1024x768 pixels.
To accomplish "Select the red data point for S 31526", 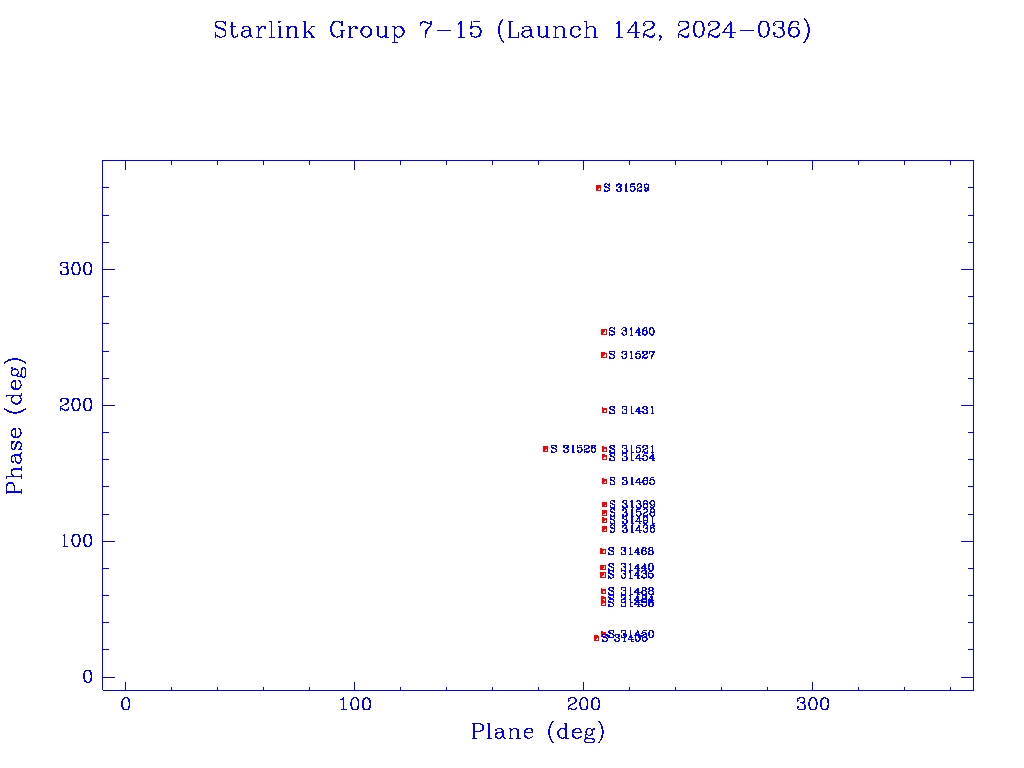I will coord(545,449).
